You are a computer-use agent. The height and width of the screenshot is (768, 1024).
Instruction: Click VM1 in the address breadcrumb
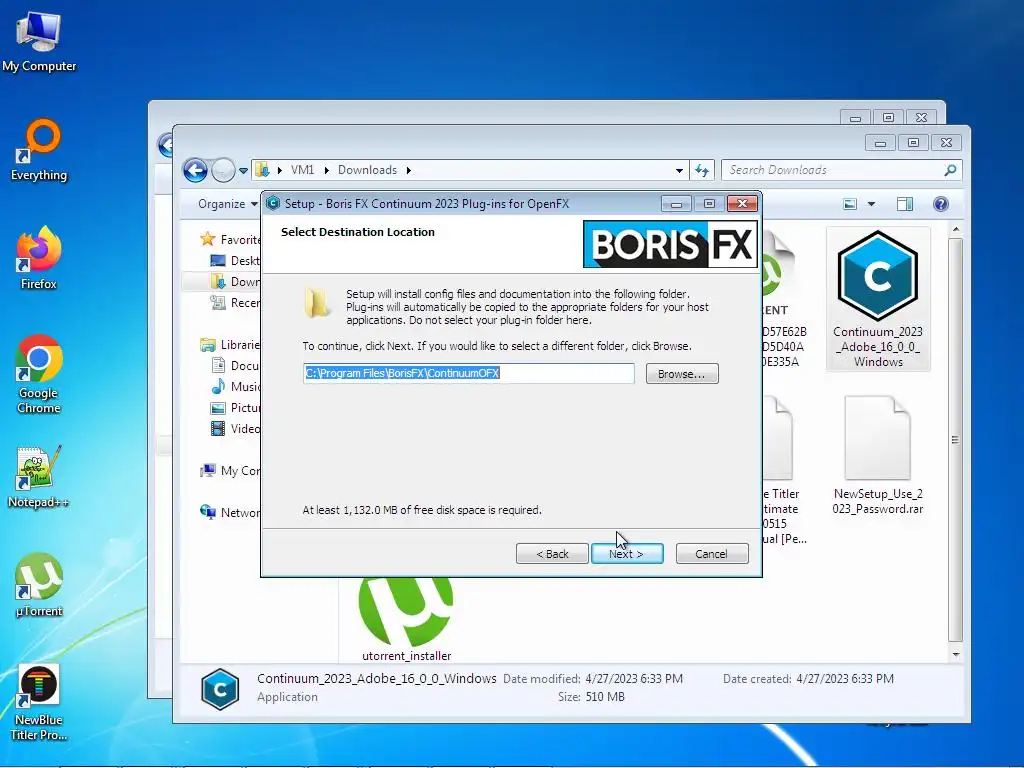302,170
